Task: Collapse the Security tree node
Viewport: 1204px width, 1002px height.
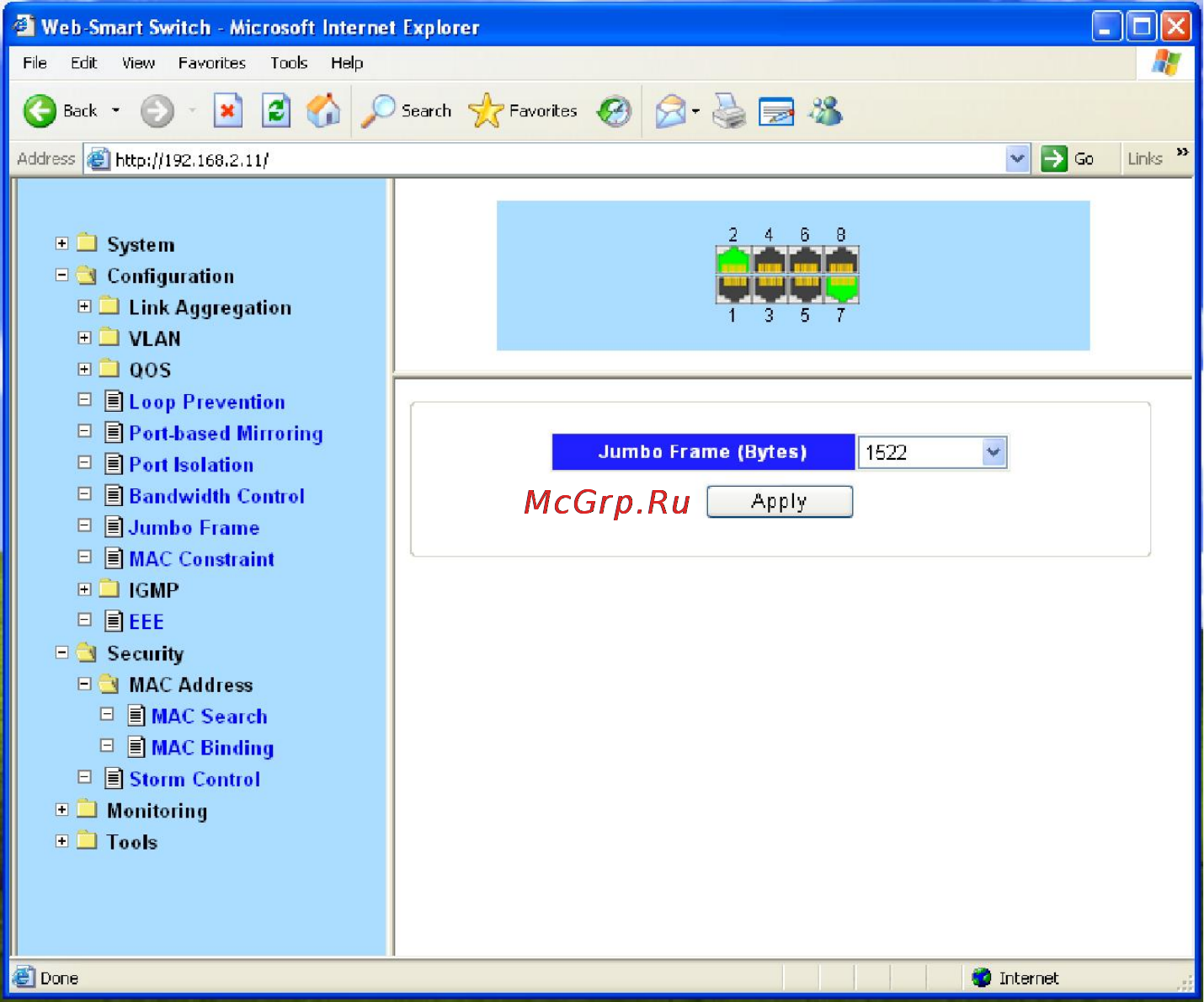Action: [61, 653]
